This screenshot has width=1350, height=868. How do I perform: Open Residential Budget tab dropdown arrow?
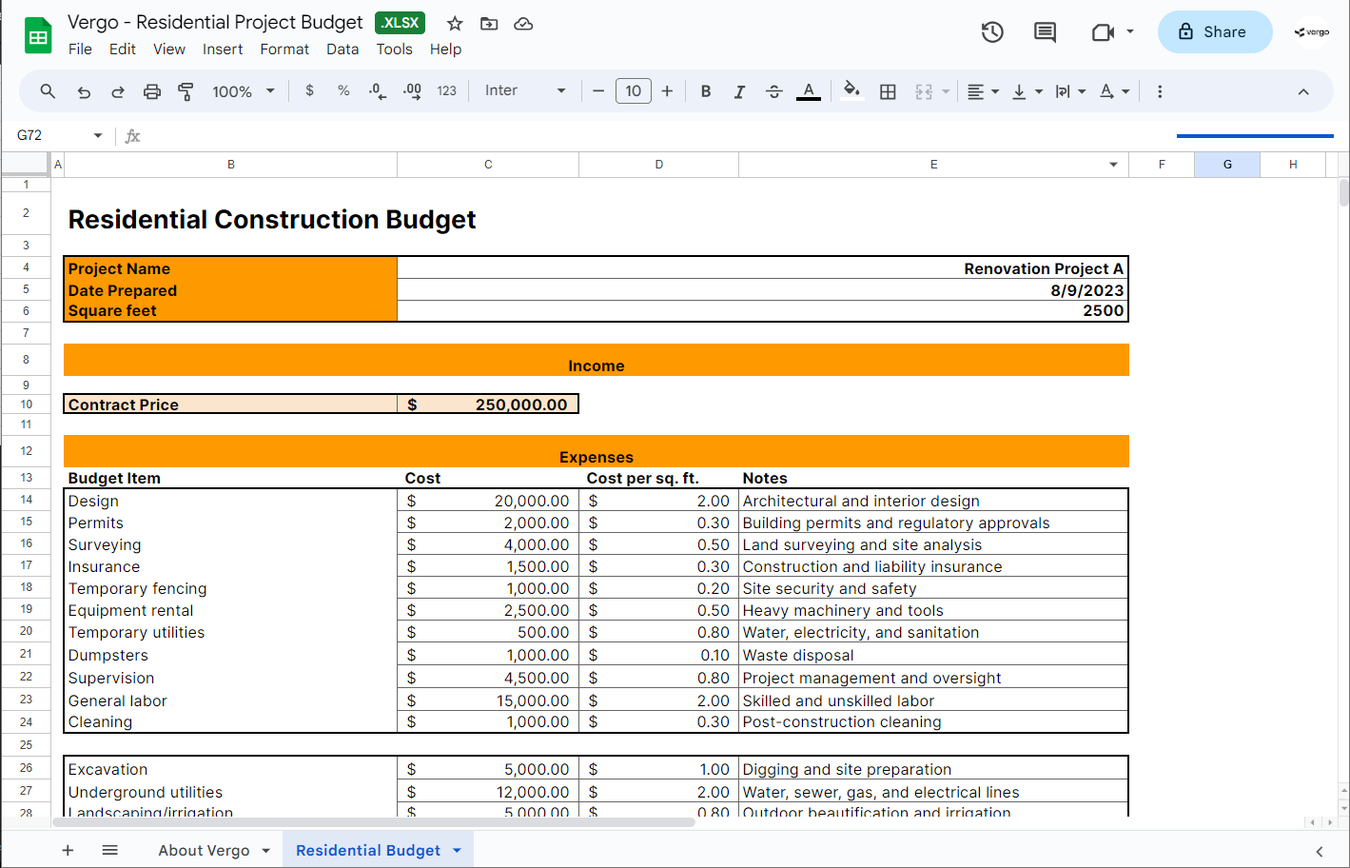(x=457, y=850)
